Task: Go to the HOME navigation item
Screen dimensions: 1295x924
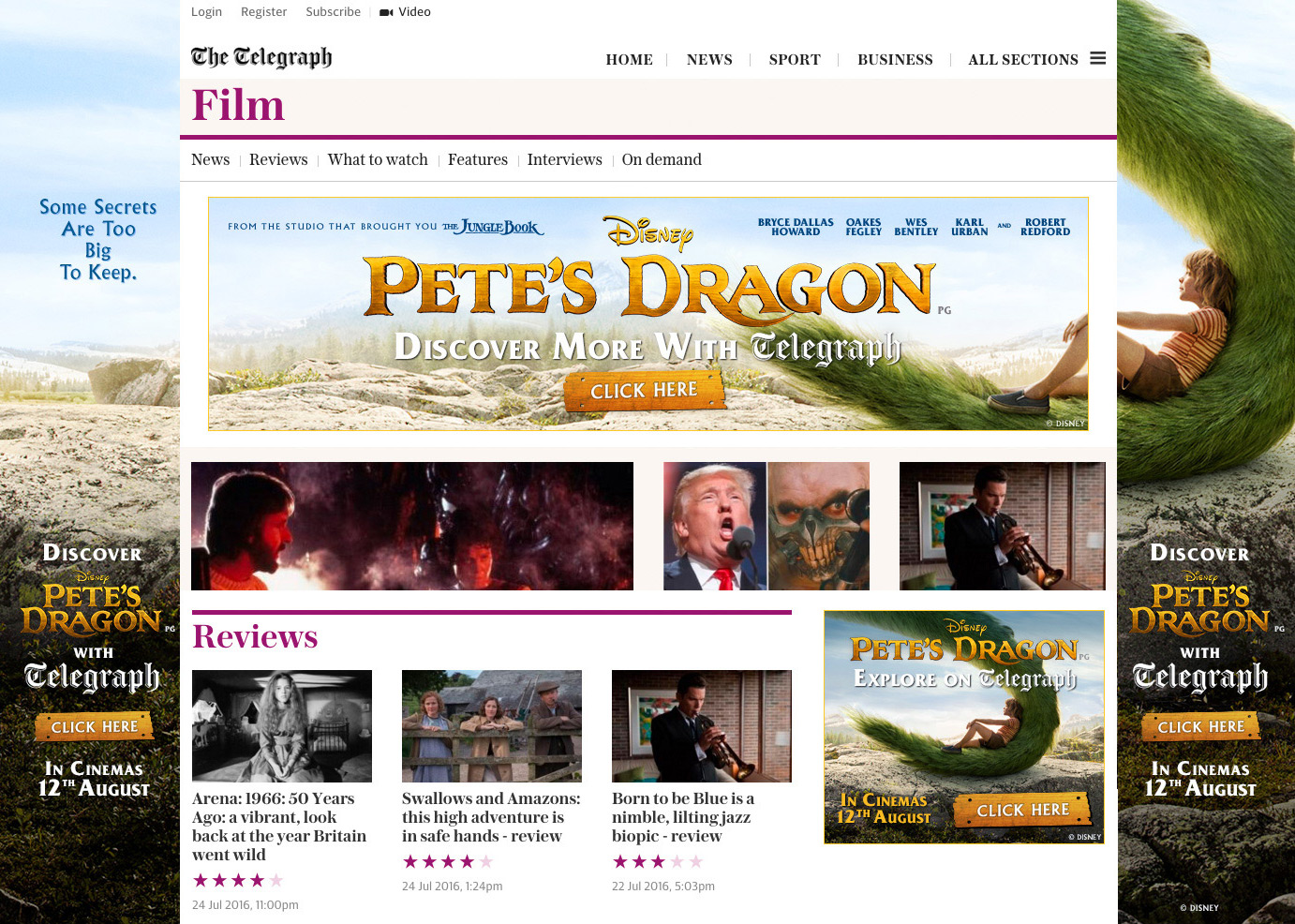Action: pos(629,59)
